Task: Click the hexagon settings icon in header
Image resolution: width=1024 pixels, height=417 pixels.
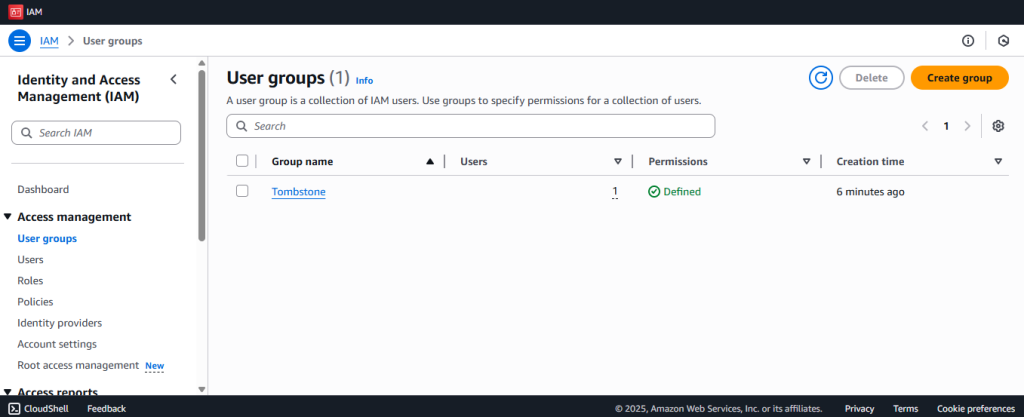Action: (1004, 41)
